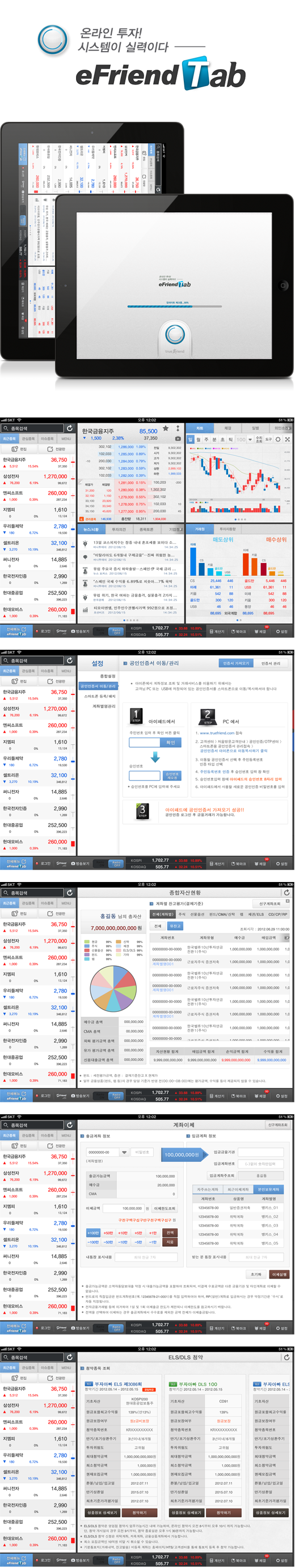The width and height of the screenshot is (295, 1568).
Task: Tap 신규계좌조회 in 종합자산현황 header
Action: [269, 904]
